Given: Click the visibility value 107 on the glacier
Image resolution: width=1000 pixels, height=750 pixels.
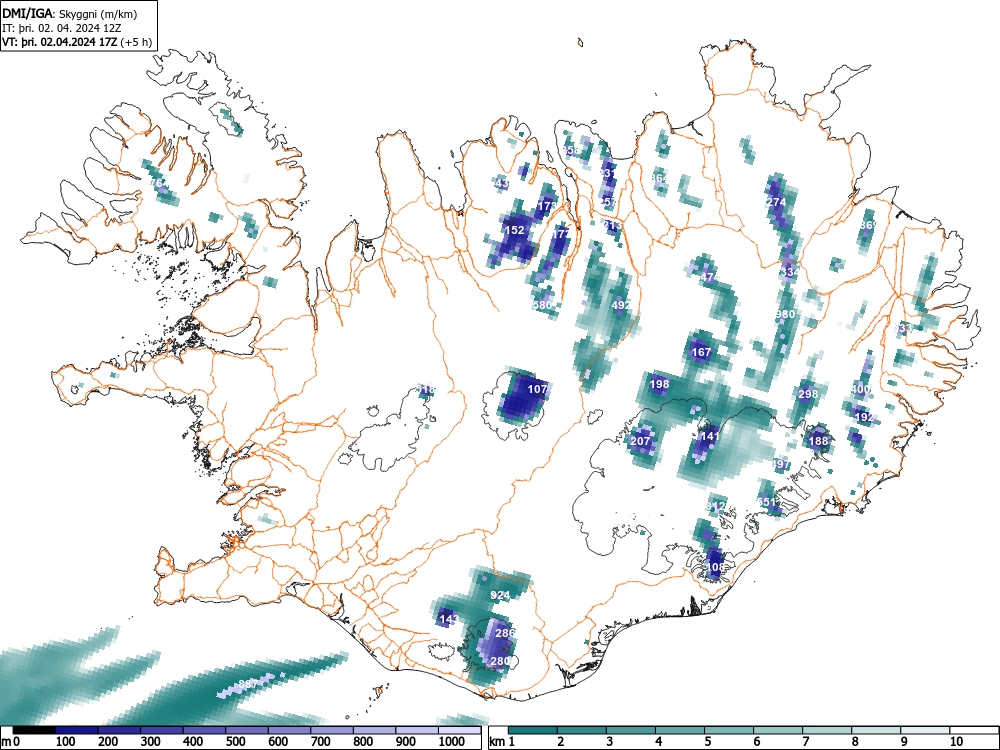Looking at the screenshot, I should [x=538, y=389].
